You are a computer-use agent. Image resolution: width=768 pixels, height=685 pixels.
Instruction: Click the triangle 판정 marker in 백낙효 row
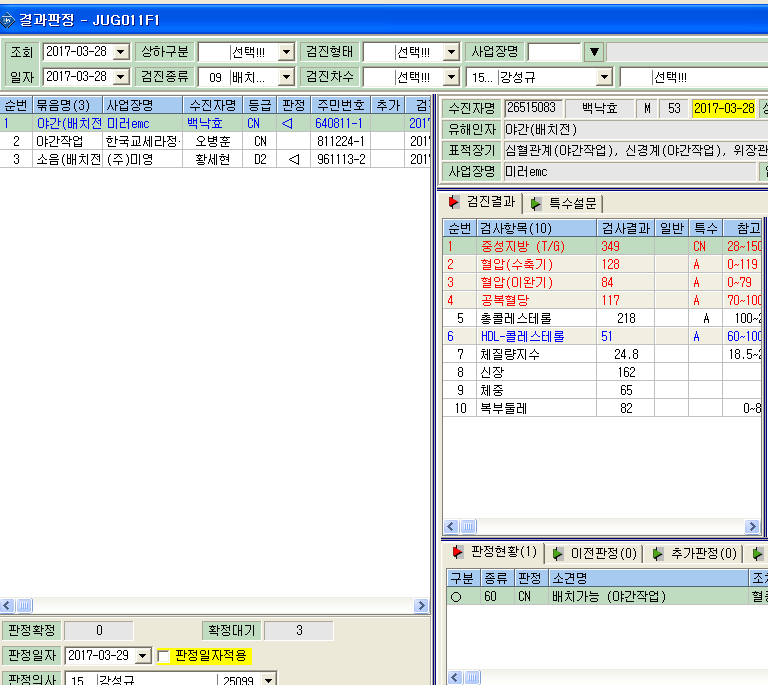[288, 123]
